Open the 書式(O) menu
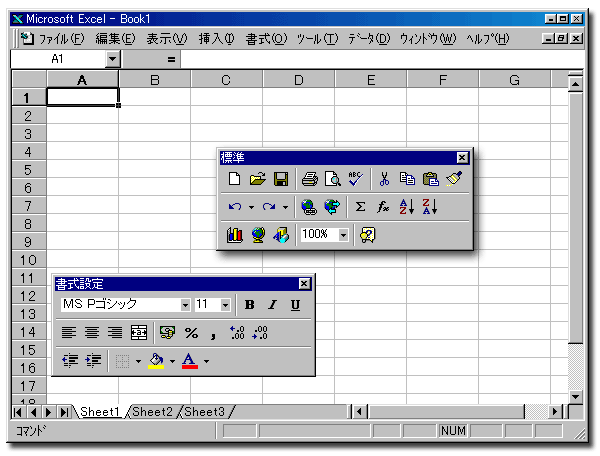Screen dimensions: 600x456 point(266,39)
